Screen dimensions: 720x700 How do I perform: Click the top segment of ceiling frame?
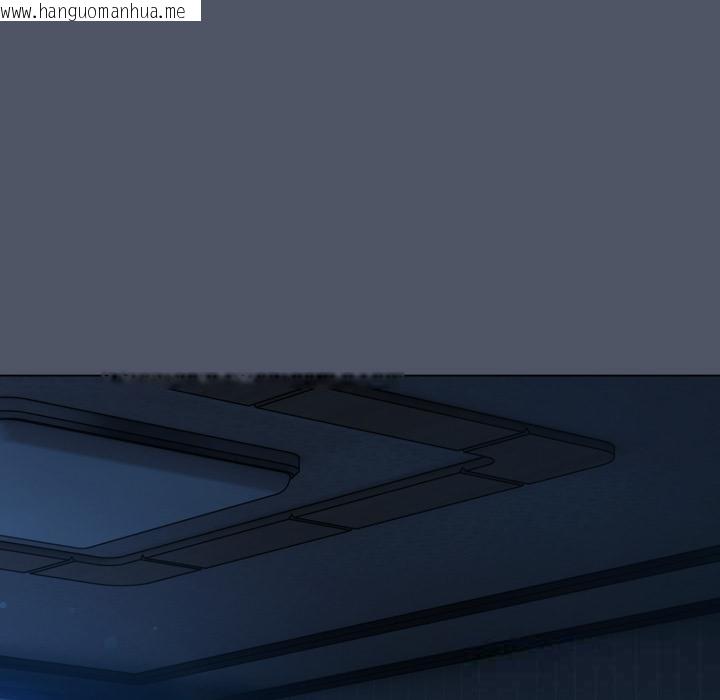pos(400,410)
